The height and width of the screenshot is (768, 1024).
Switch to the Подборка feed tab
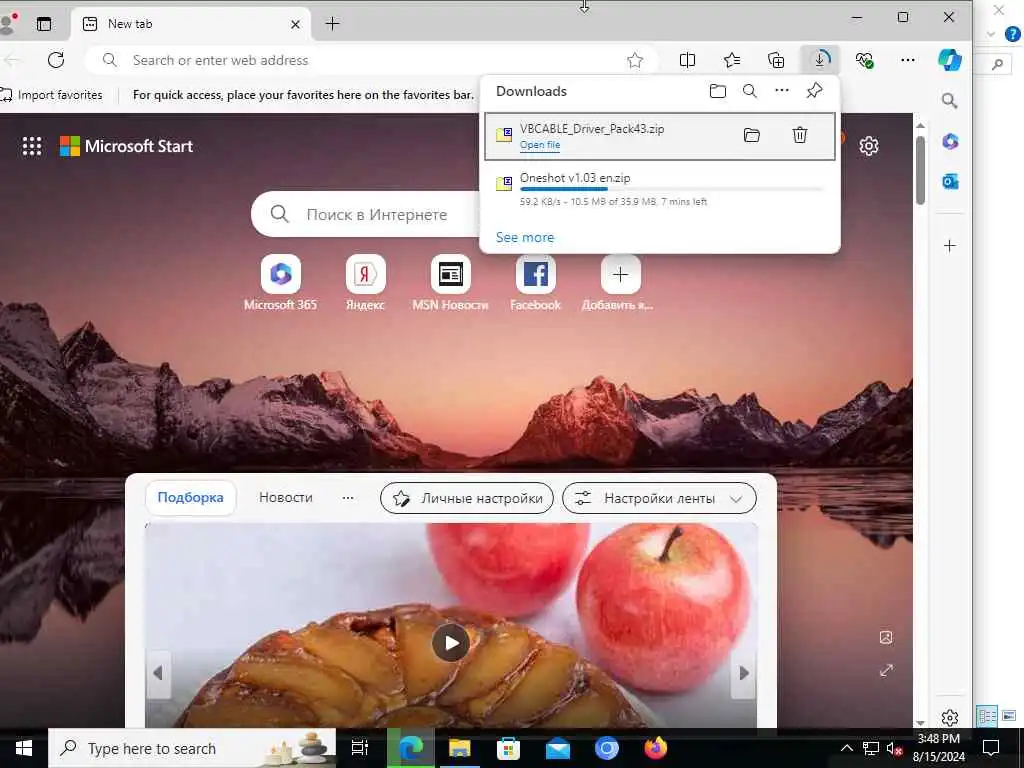click(x=191, y=498)
